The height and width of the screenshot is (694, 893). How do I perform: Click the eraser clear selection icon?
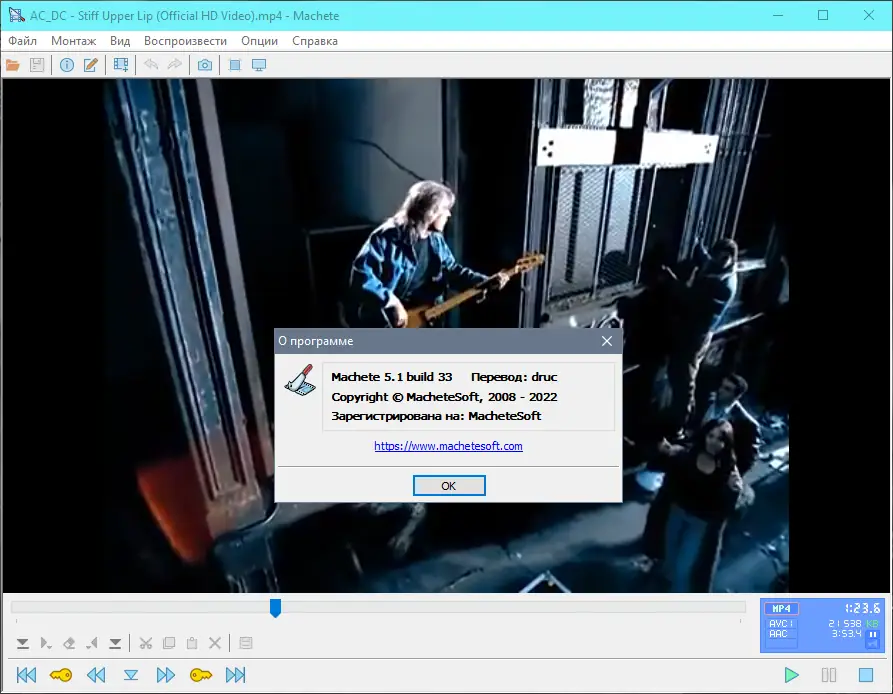[x=69, y=643]
